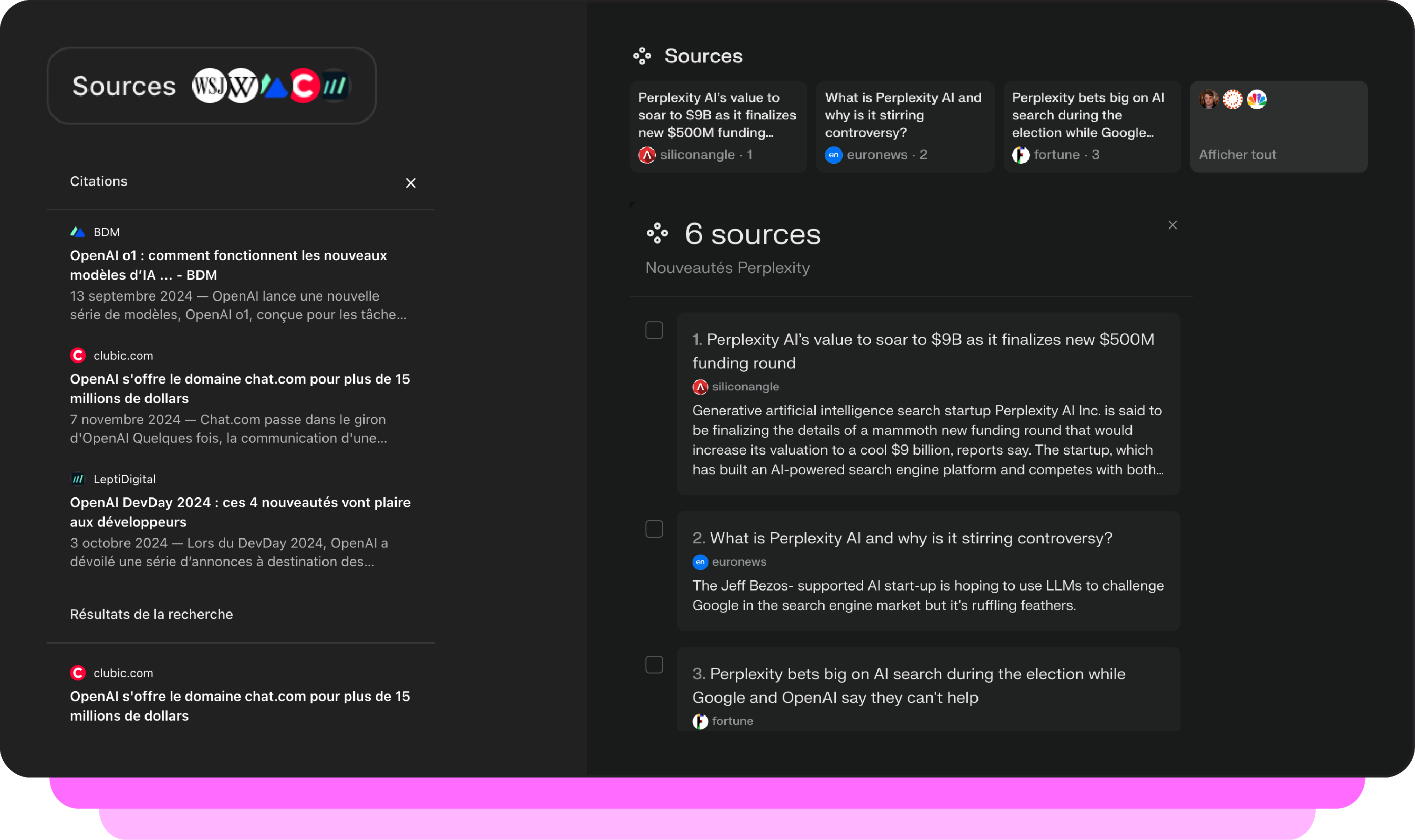Image resolution: width=1415 pixels, height=840 pixels.
Task: Click the 'Generative artificial intelligence' source 1 description
Action: pyautogui.click(x=928, y=440)
